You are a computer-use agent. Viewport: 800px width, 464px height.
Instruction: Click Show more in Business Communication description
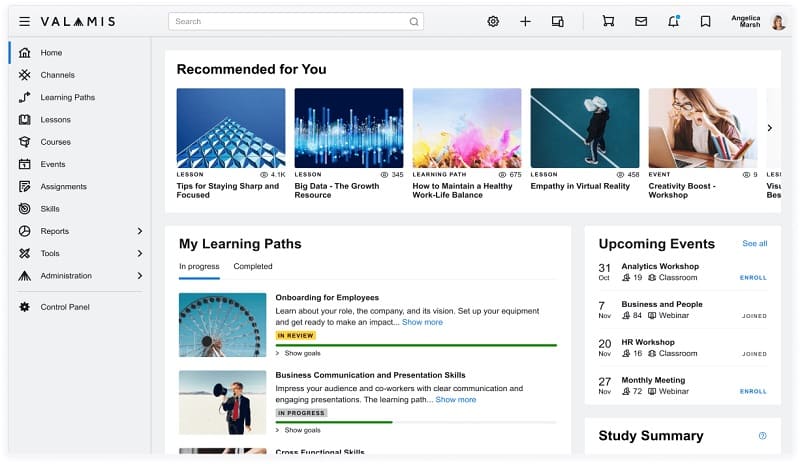tap(456, 400)
